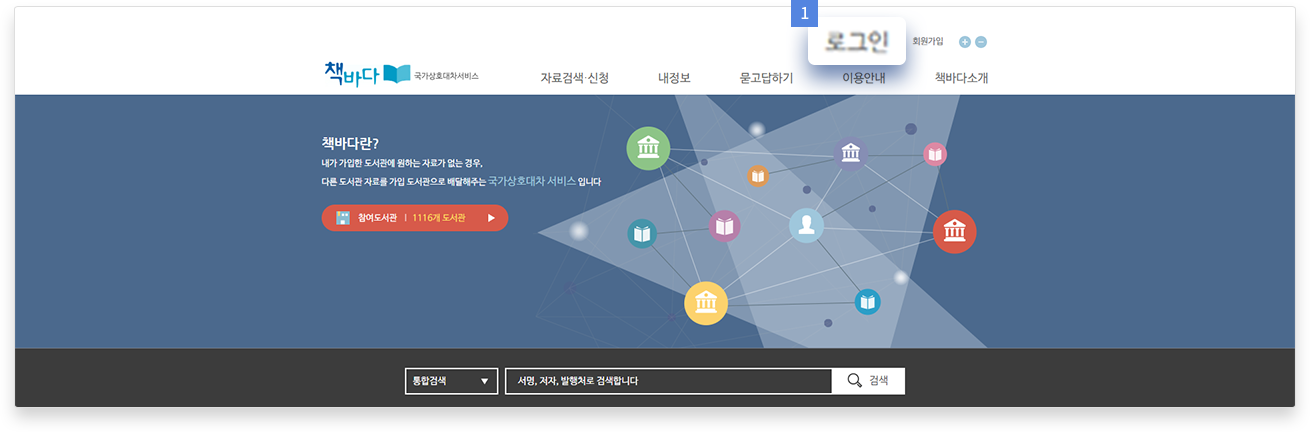Click the 로그인 button

[x=857, y=42]
